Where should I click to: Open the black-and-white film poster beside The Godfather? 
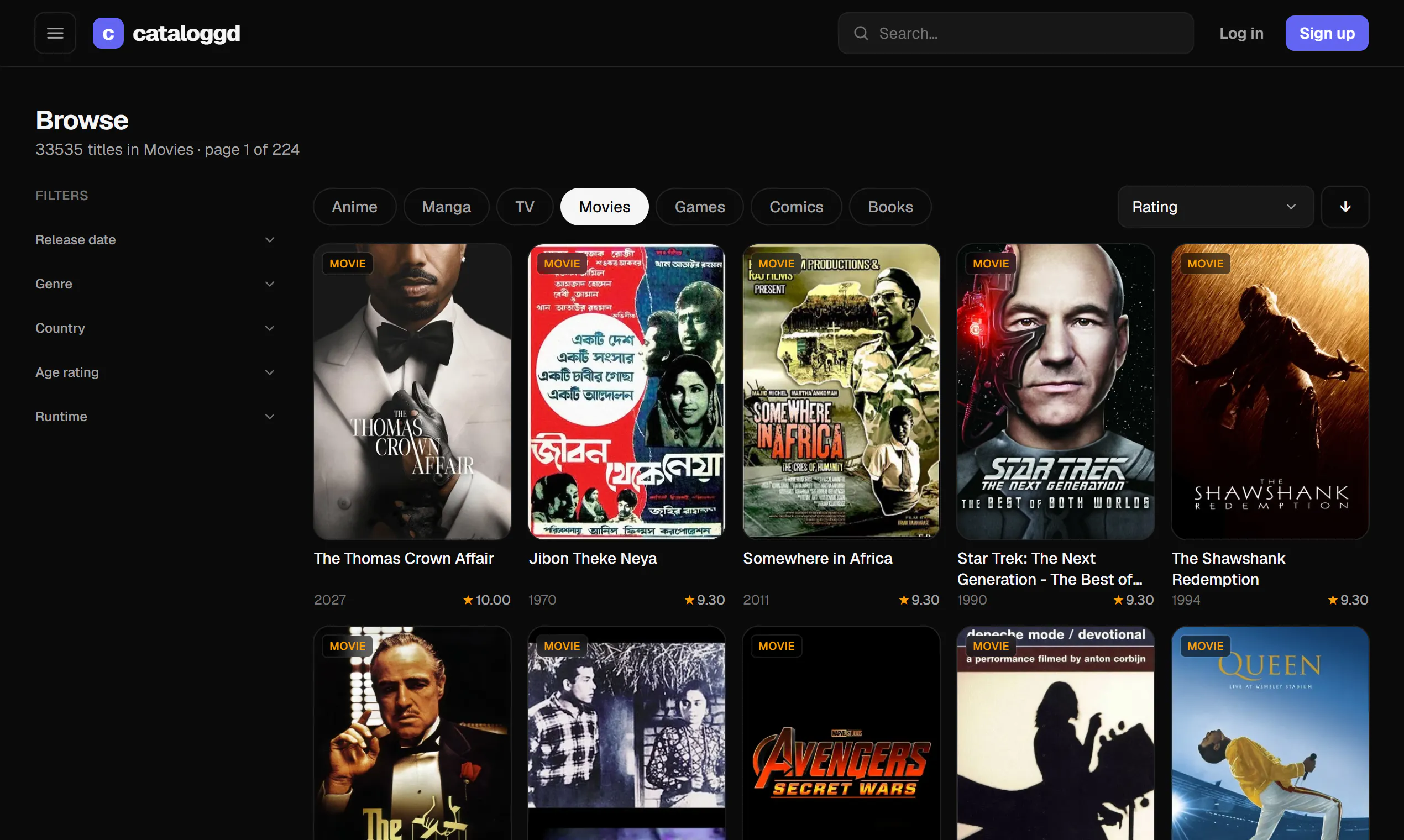[x=626, y=733]
